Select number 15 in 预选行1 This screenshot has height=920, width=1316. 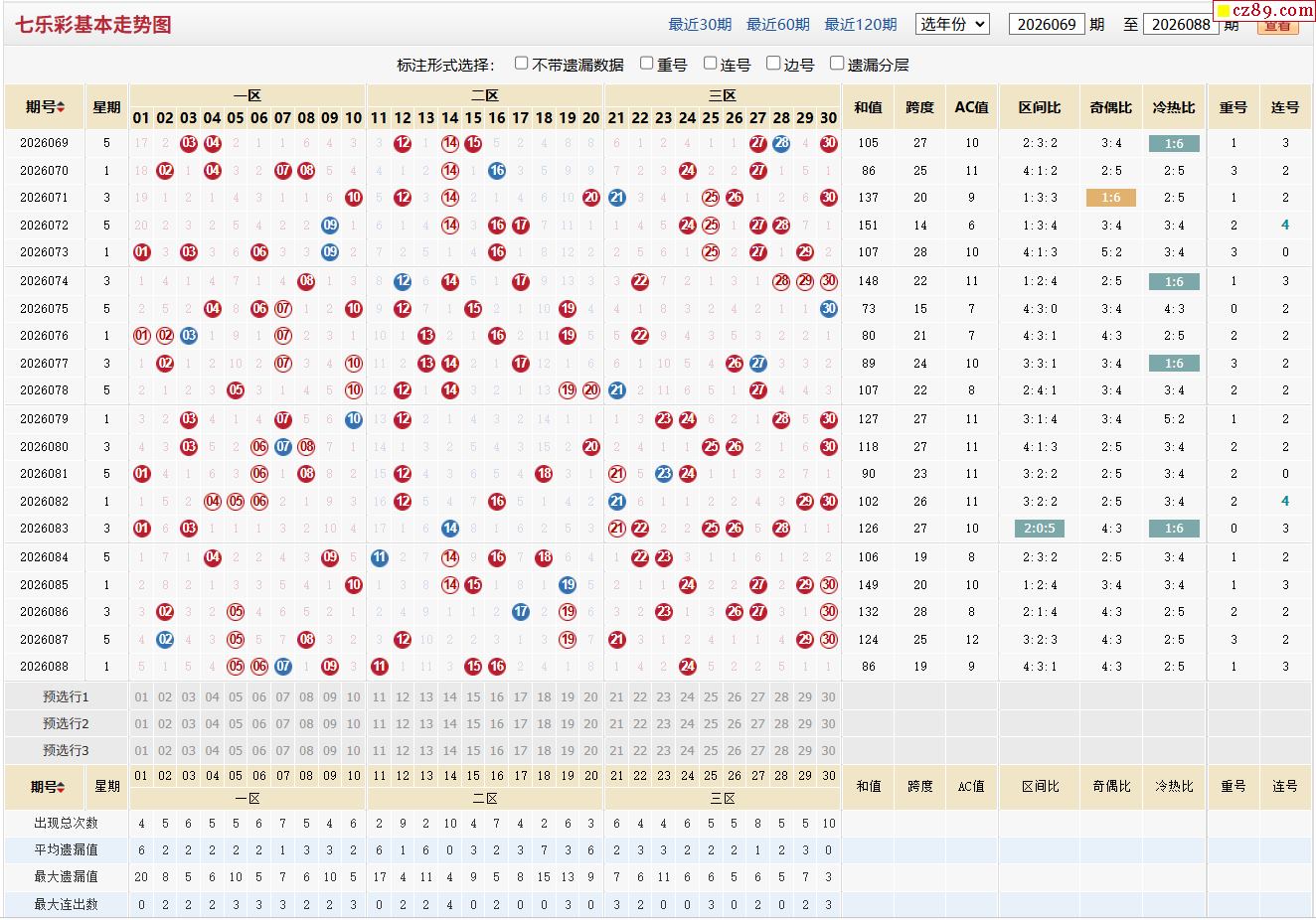click(x=473, y=697)
